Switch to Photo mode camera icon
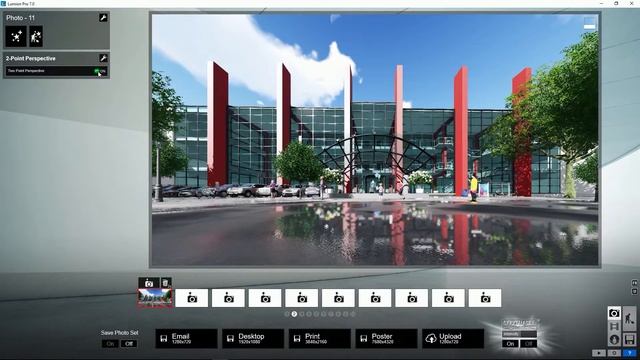 click(614, 313)
